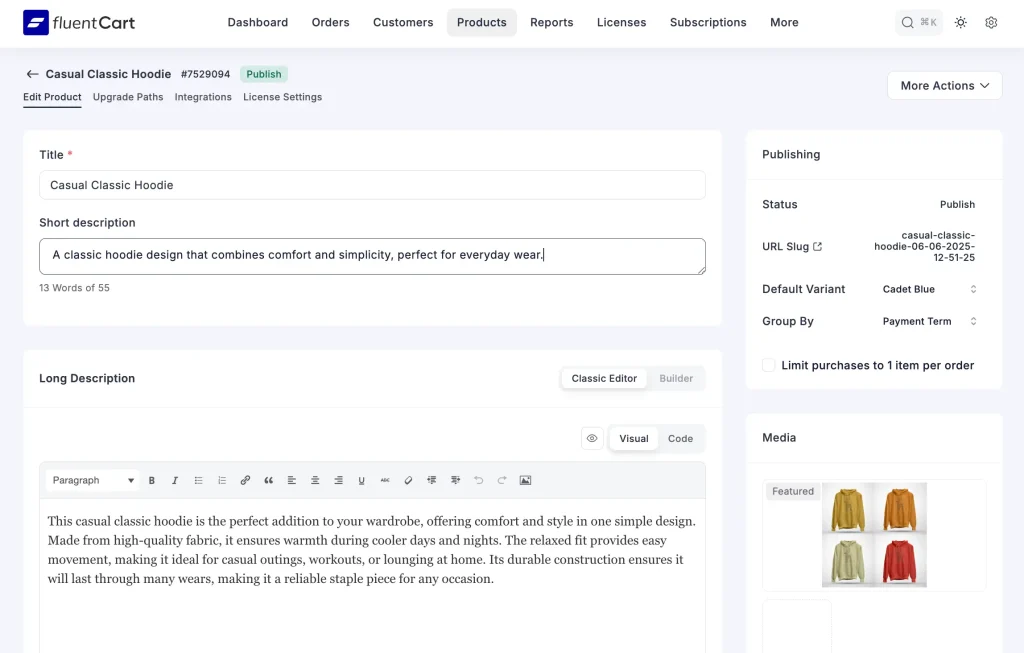
Task: Create a bulleted list in the editor
Action: 198,480
